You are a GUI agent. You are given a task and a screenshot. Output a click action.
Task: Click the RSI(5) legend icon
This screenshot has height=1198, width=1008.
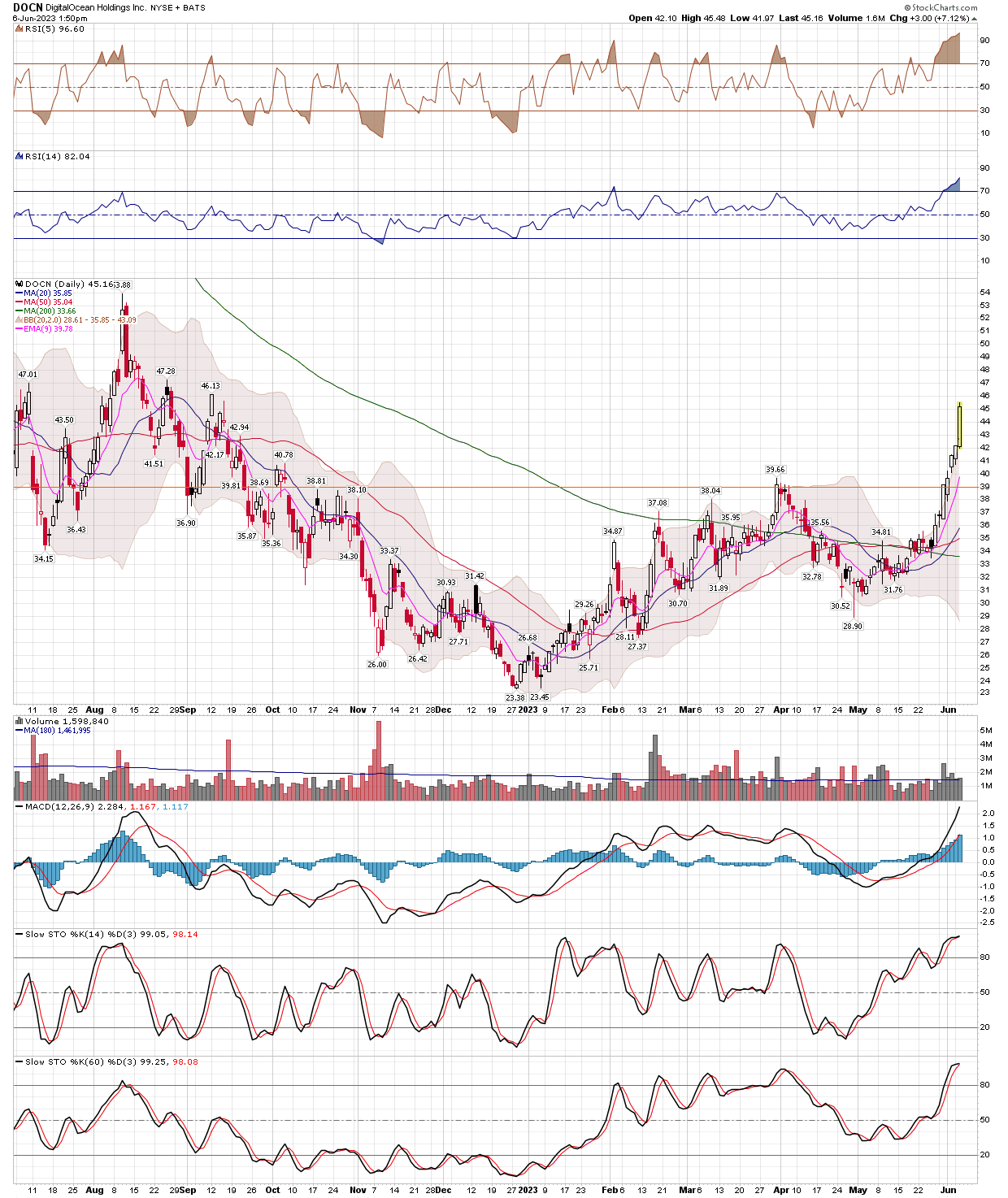pos(20,28)
